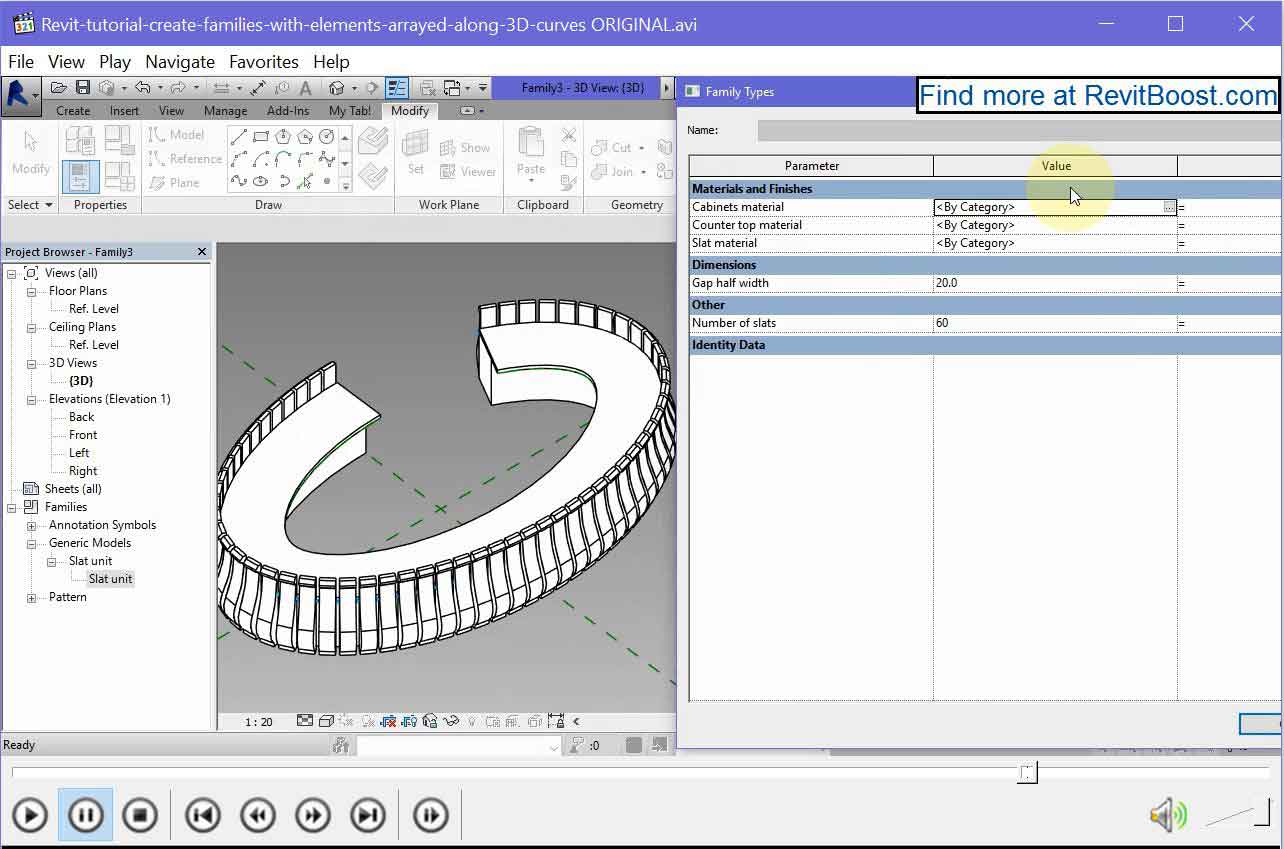Screen dimensions: 1284x849
Task: Open the Help menu
Action: (x=331, y=62)
